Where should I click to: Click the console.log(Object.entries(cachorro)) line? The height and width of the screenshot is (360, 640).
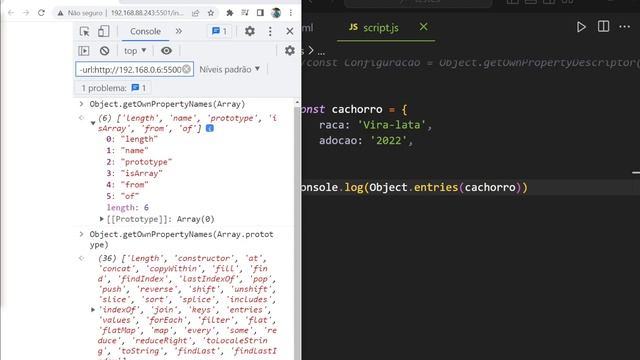pyautogui.click(x=415, y=187)
